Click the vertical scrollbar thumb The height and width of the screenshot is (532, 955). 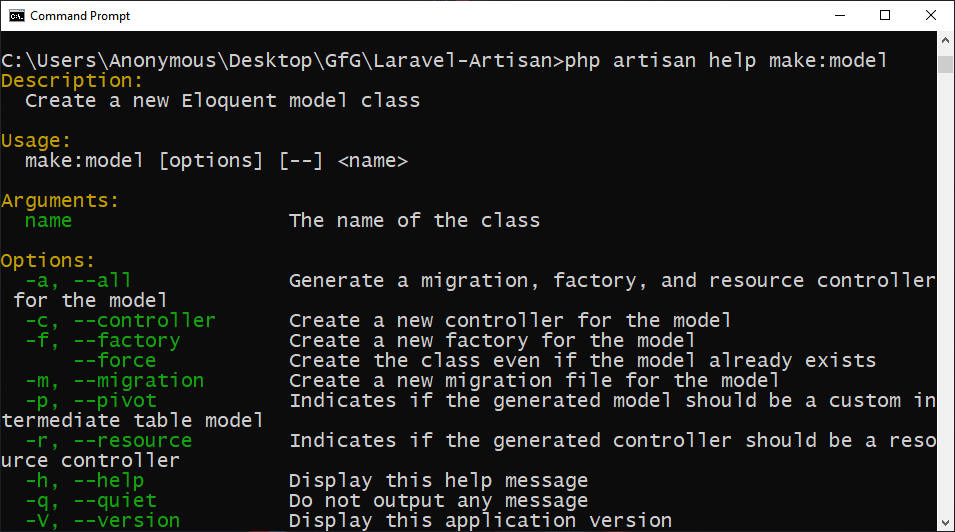coord(945,64)
